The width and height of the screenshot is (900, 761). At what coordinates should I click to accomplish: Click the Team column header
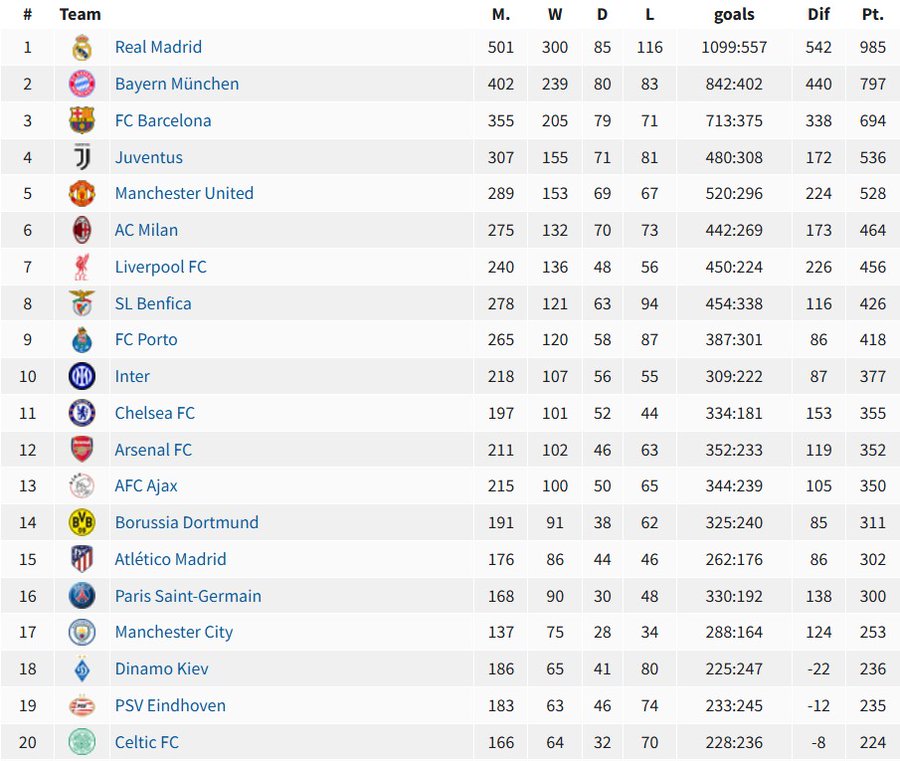tap(80, 14)
